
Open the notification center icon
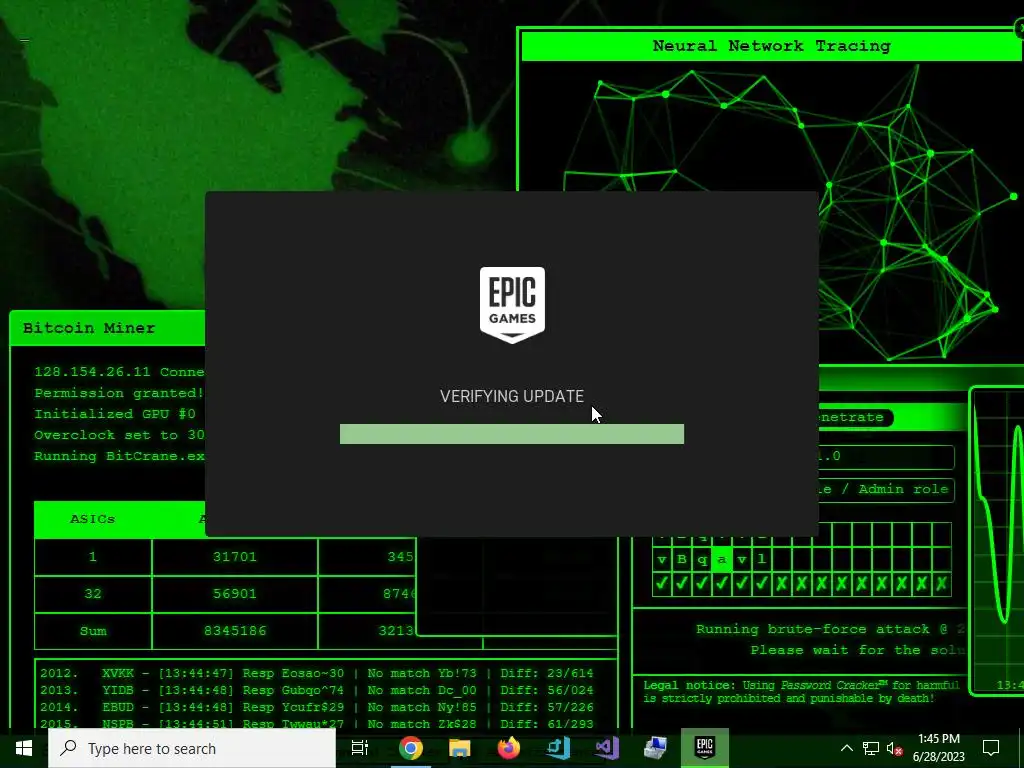[x=991, y=748]
